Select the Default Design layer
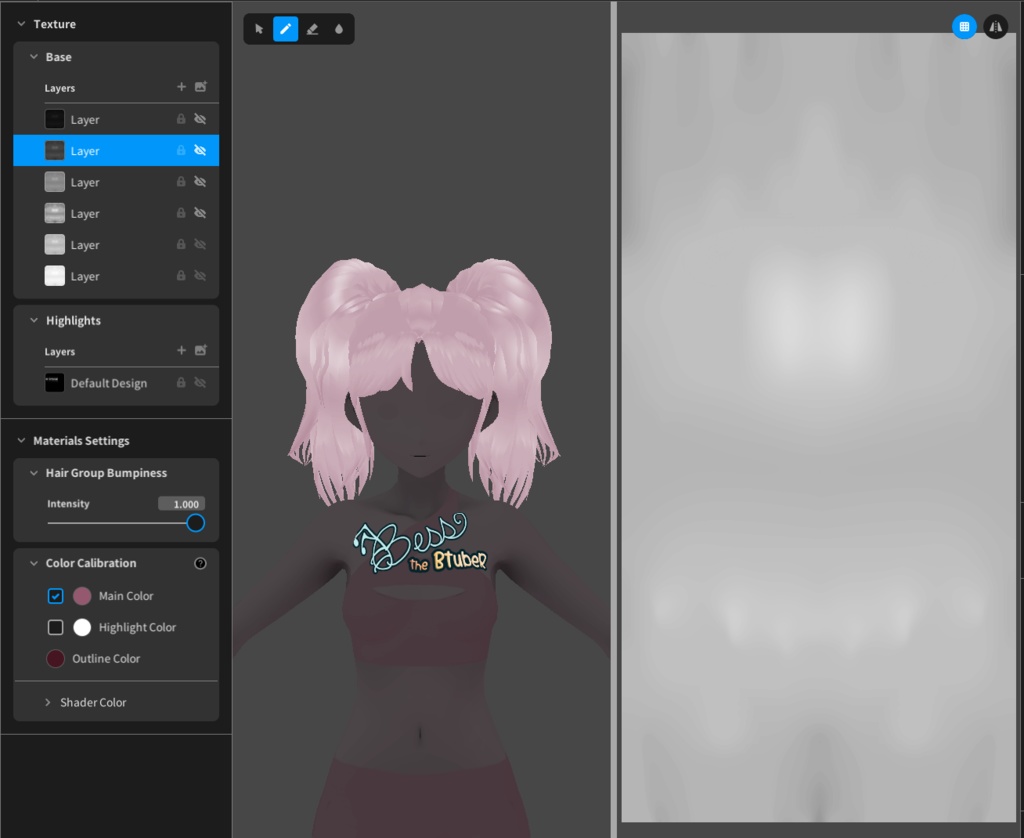 108,383
